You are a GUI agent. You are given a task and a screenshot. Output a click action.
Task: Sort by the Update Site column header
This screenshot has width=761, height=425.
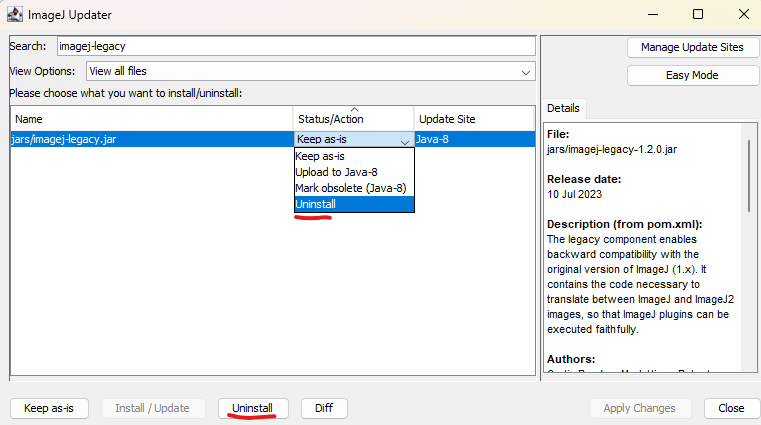[x=474, y=119]
